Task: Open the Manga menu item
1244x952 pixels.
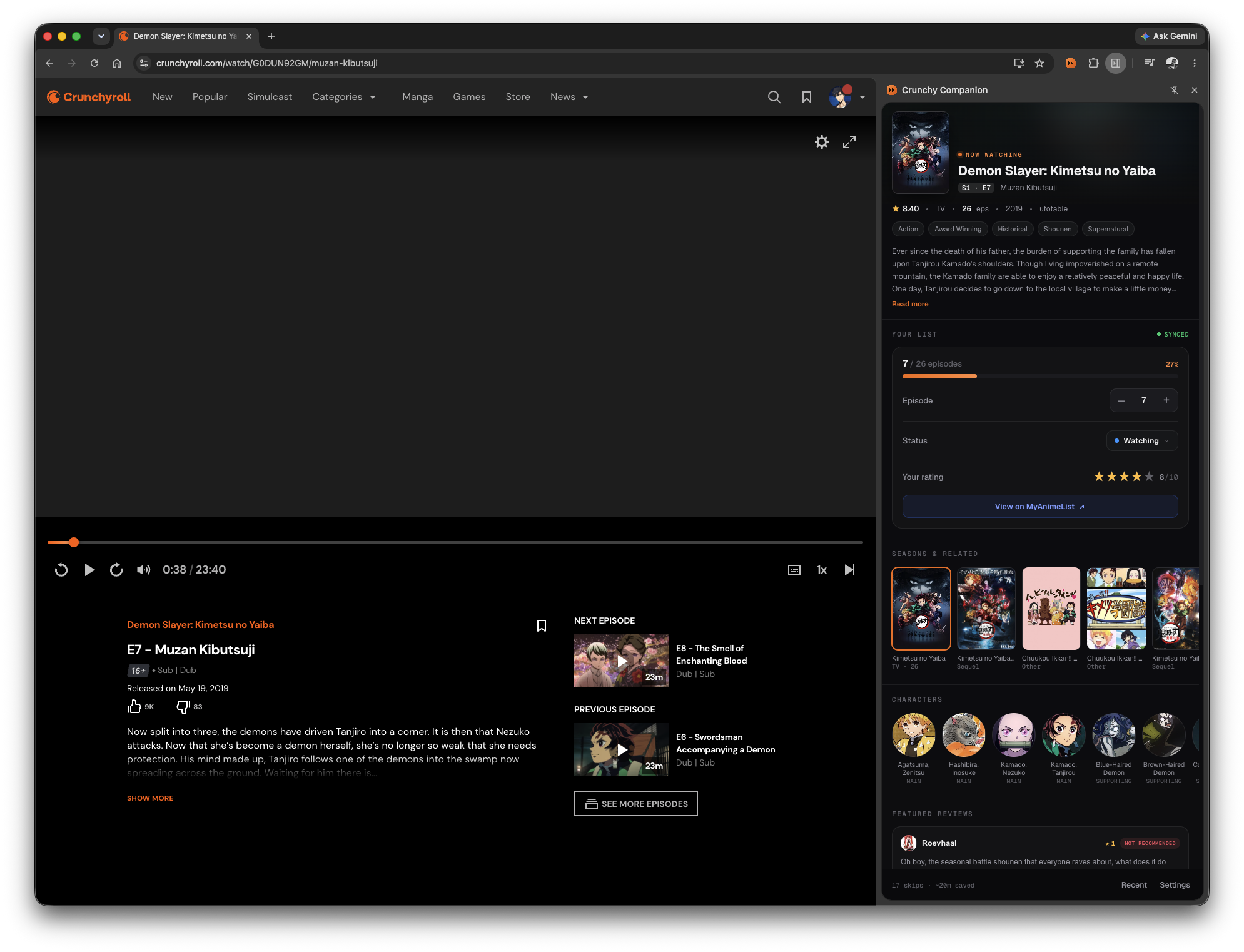Action: click(417, 97)
